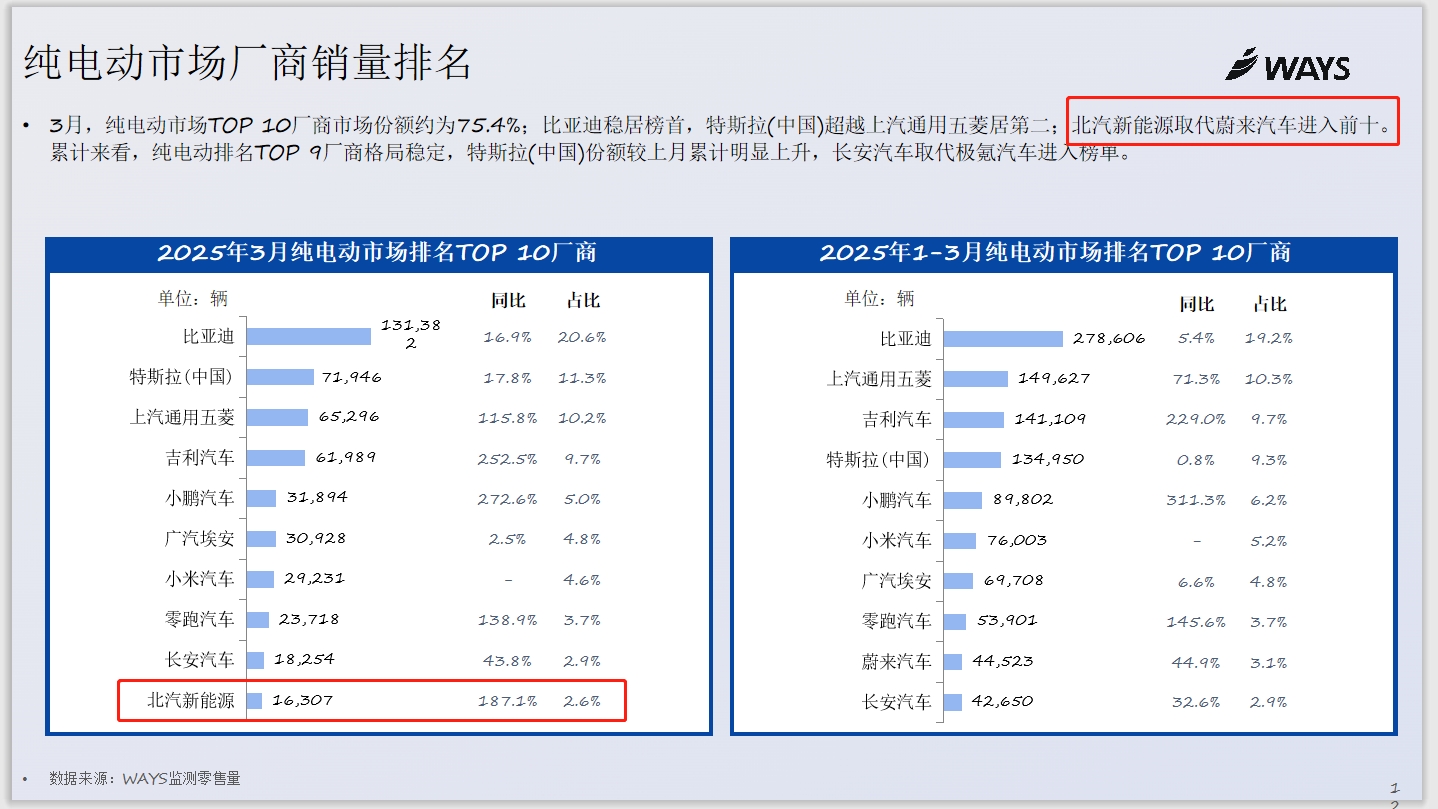Select 长安汽车 in the March chart
This screenshot has height=809, width=1438.
[200, 659]
